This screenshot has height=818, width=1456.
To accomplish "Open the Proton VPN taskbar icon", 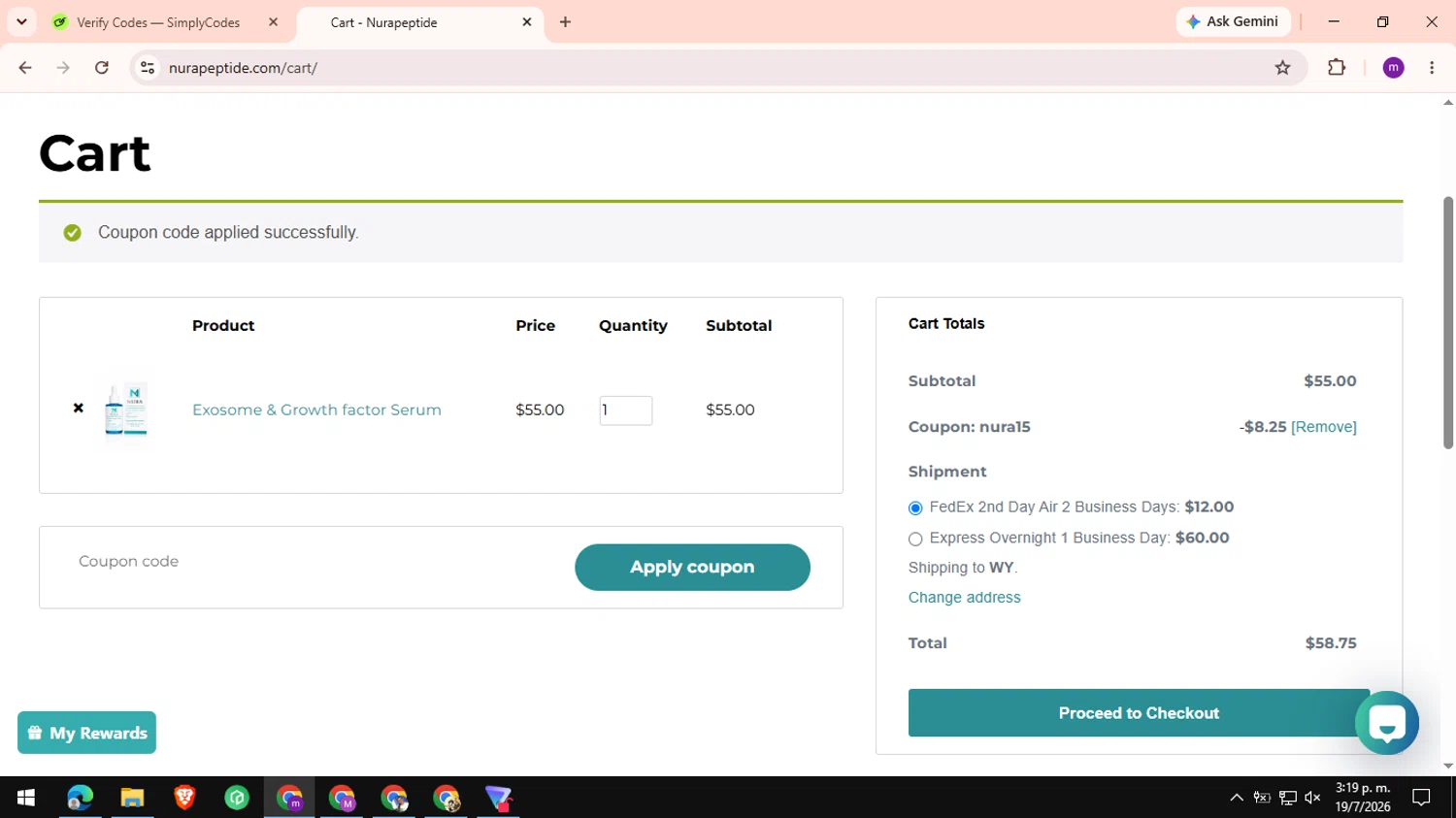I will [499, 798].
